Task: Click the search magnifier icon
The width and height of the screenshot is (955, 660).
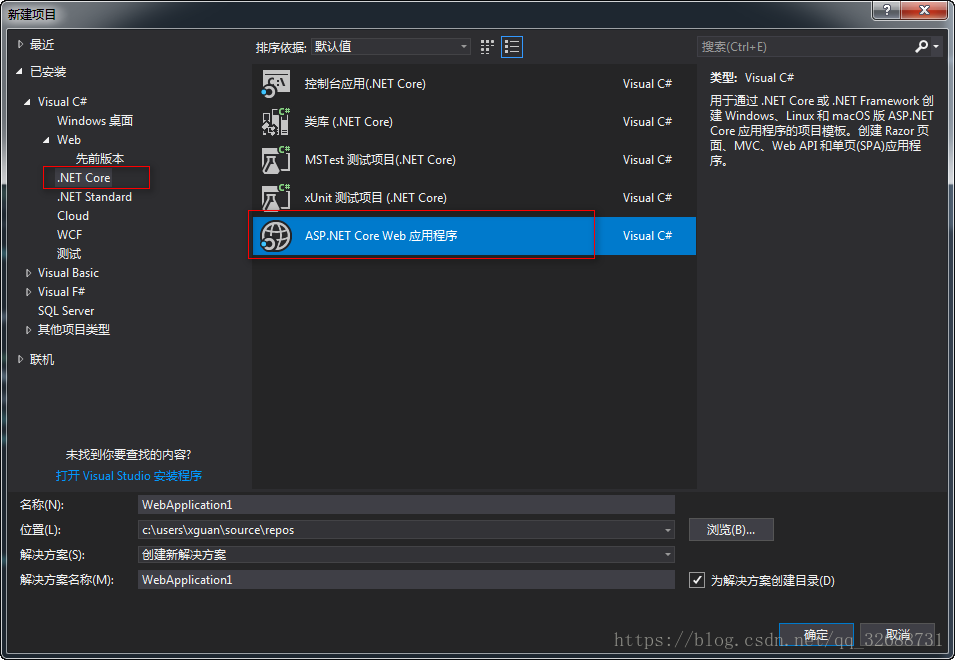Action: 922,46
